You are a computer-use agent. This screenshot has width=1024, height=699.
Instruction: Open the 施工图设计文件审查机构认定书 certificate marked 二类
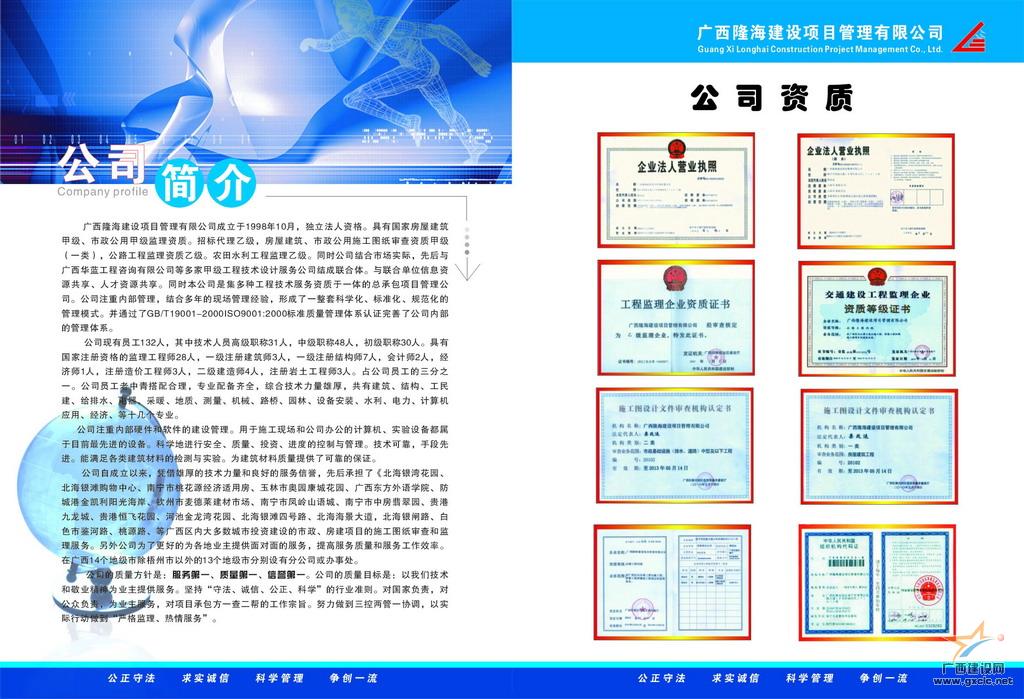point(675,446)
